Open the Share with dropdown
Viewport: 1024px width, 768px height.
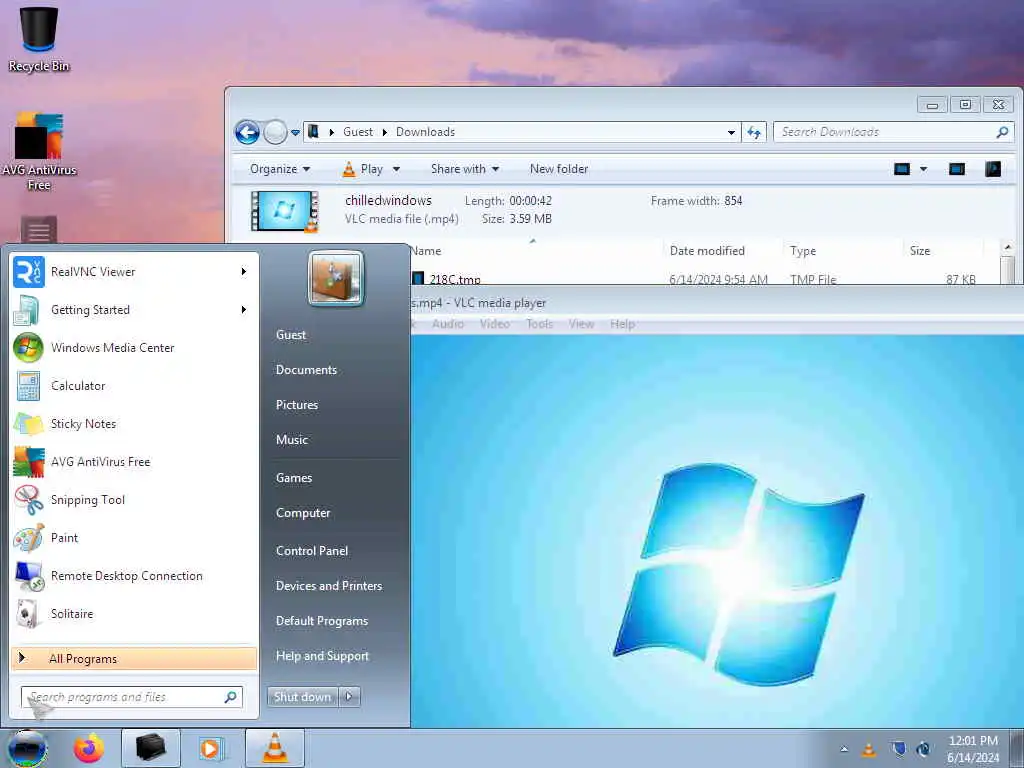pos(465,169)
